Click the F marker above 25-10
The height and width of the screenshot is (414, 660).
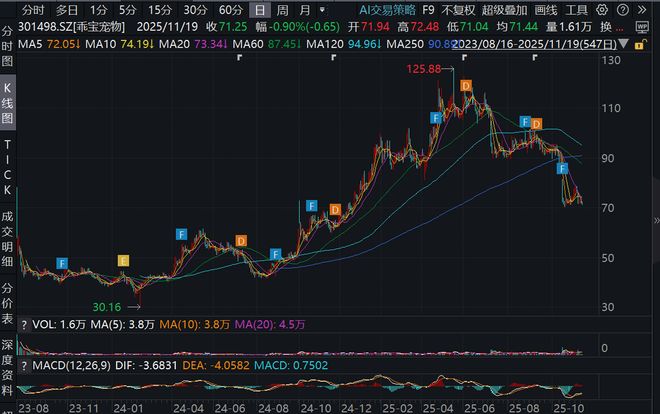coord(562,169)
